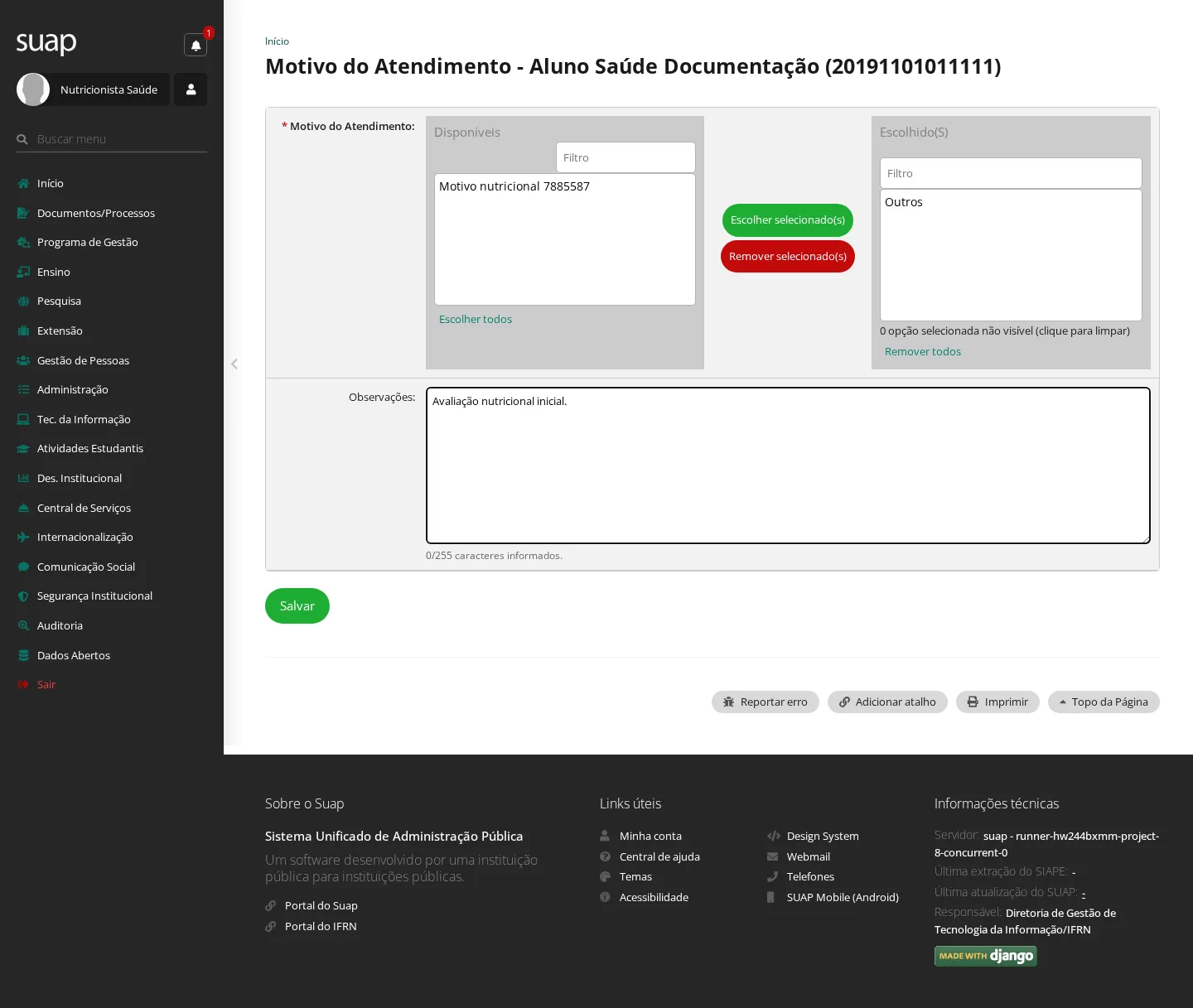
Task: Click the Disponíveis filter field
Action: (x=625, y=157)
